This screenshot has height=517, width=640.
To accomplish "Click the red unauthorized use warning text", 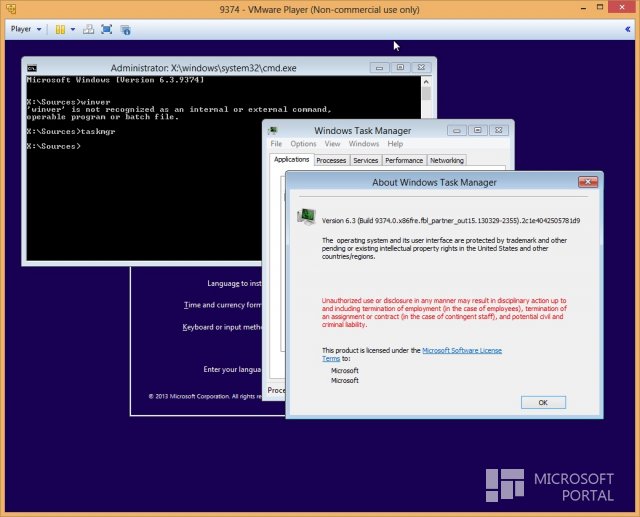I will [x=444, y=313].
